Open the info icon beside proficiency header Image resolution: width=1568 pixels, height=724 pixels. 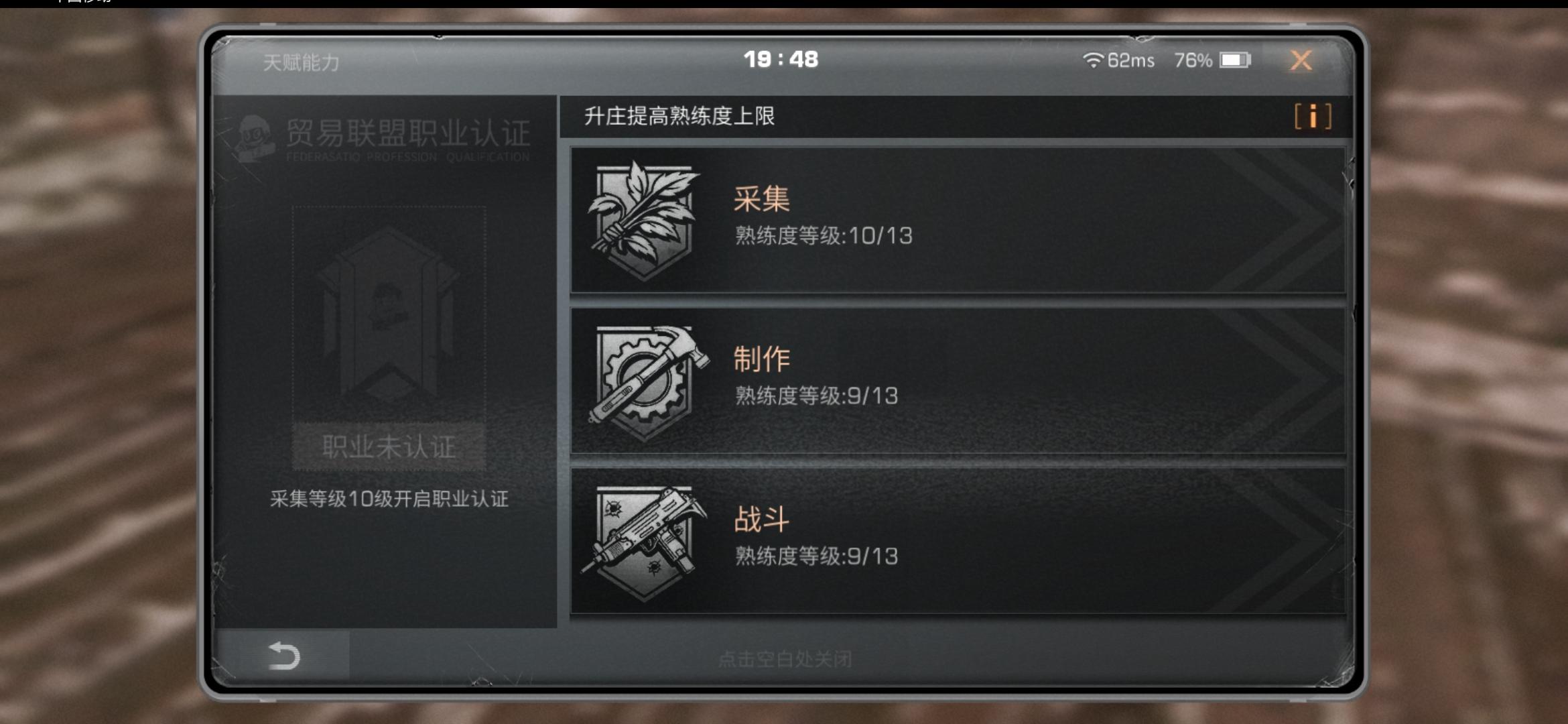[1313, 117]
